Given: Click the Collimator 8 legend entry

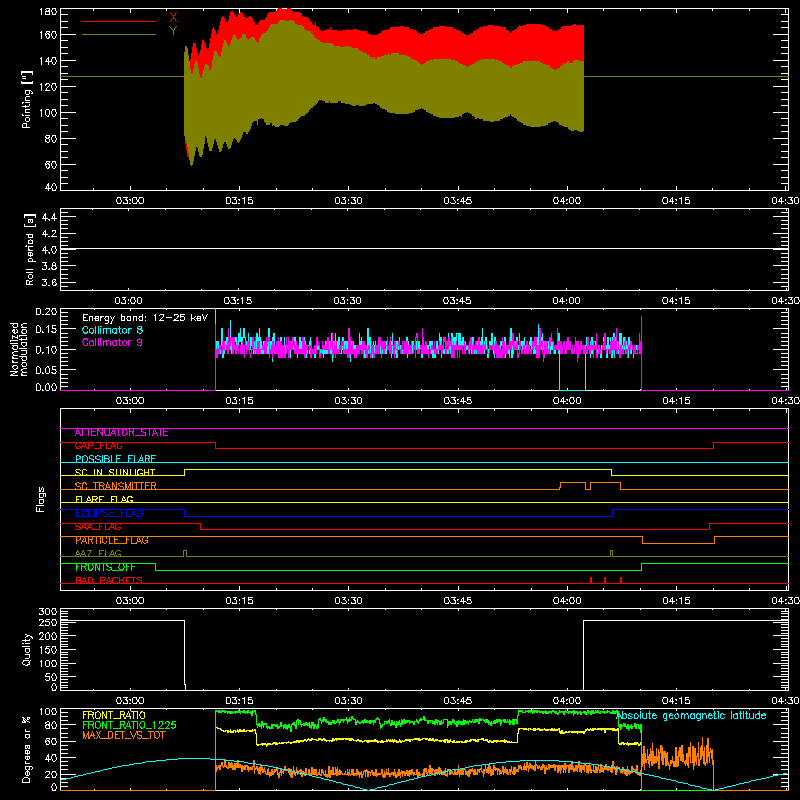Looking at the screenshot, I should point(112,330).
